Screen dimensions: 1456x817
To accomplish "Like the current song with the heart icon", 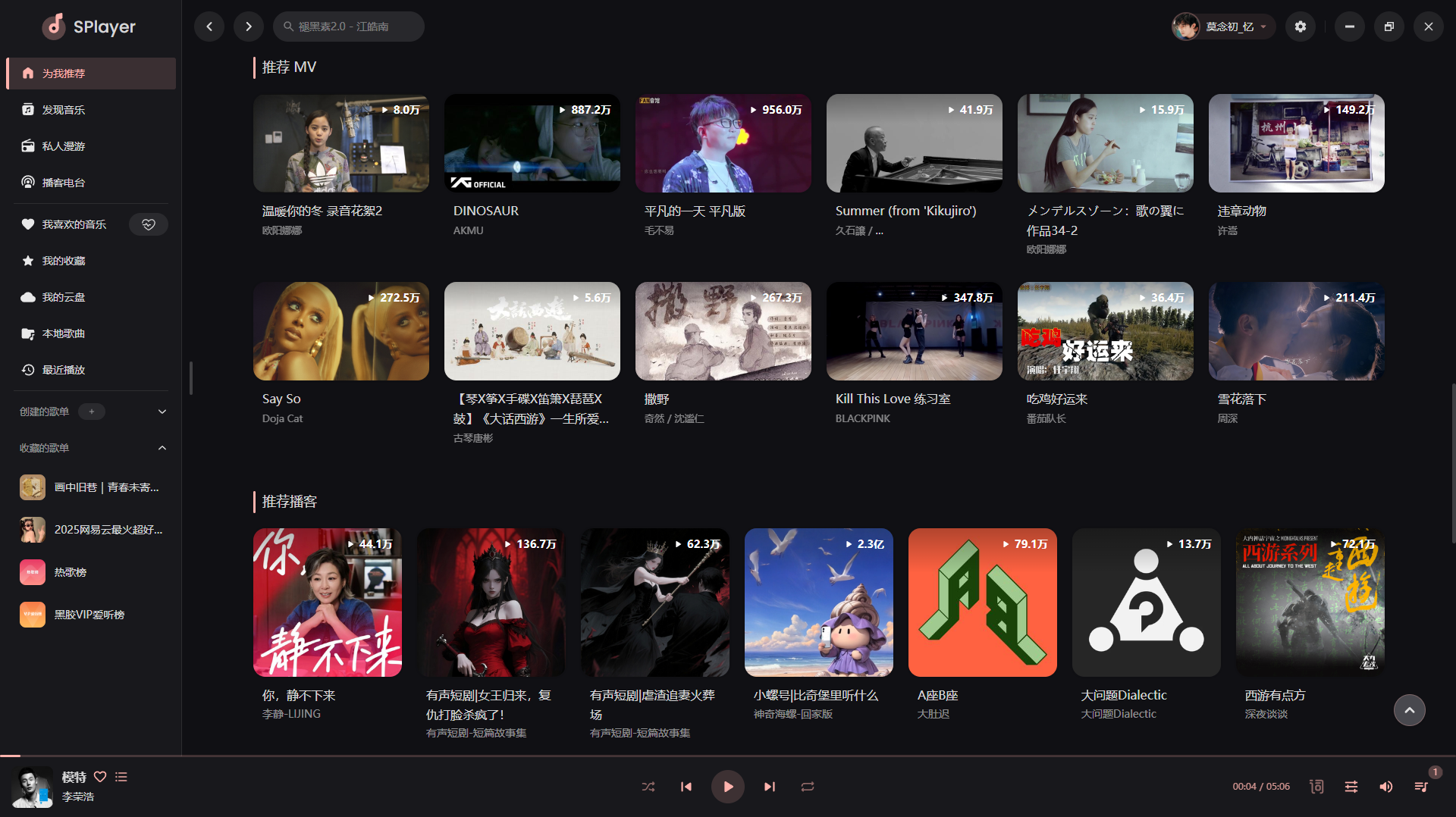I will [100, 777].
